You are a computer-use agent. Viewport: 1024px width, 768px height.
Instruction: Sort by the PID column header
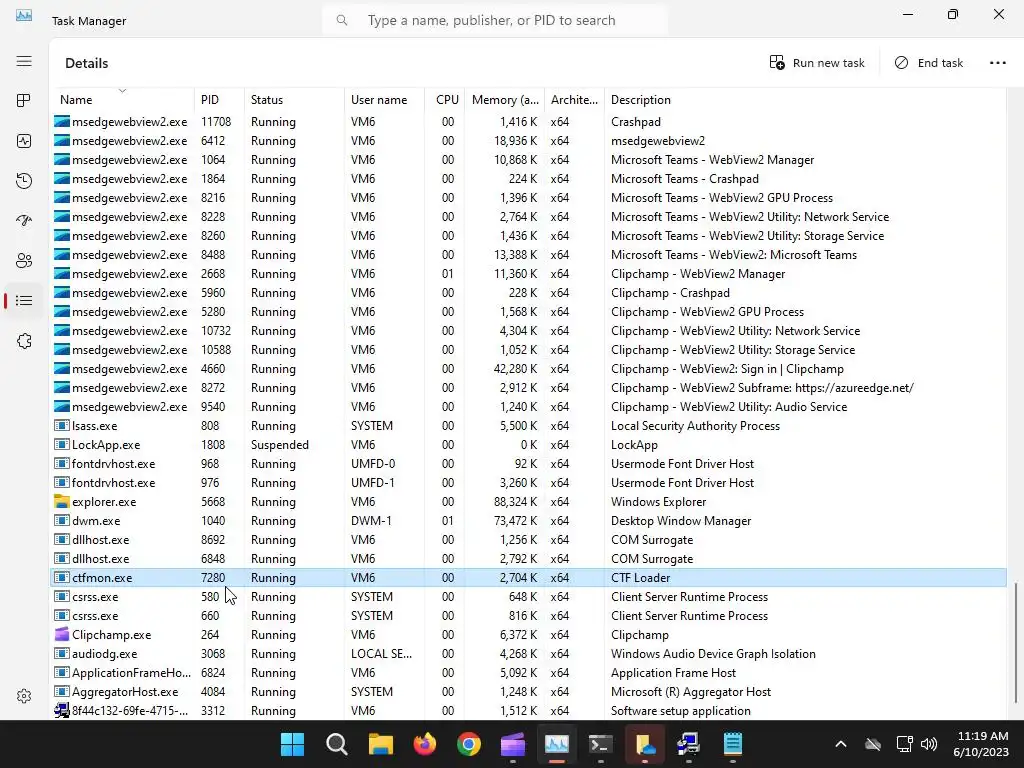[219, 100]
